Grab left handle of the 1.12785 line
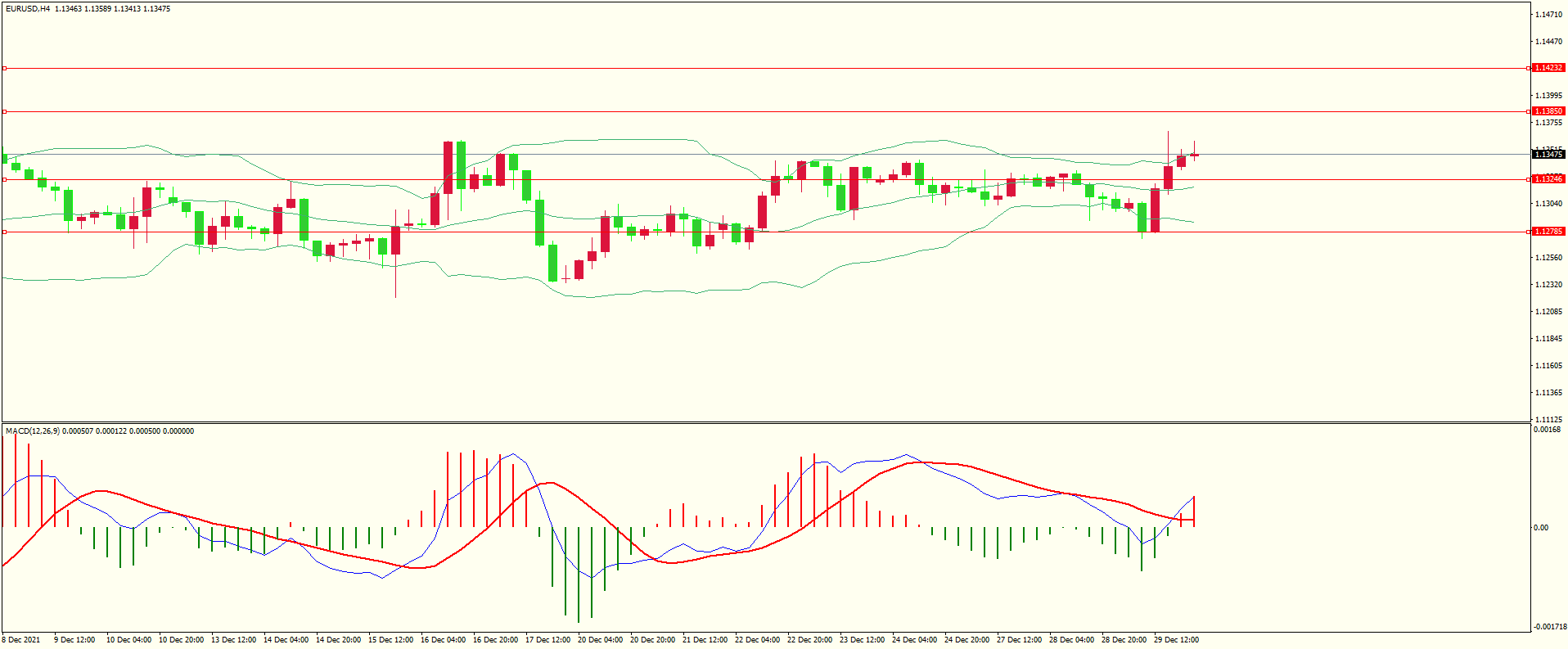This screenshot has width=1568, height=649. 4,232
